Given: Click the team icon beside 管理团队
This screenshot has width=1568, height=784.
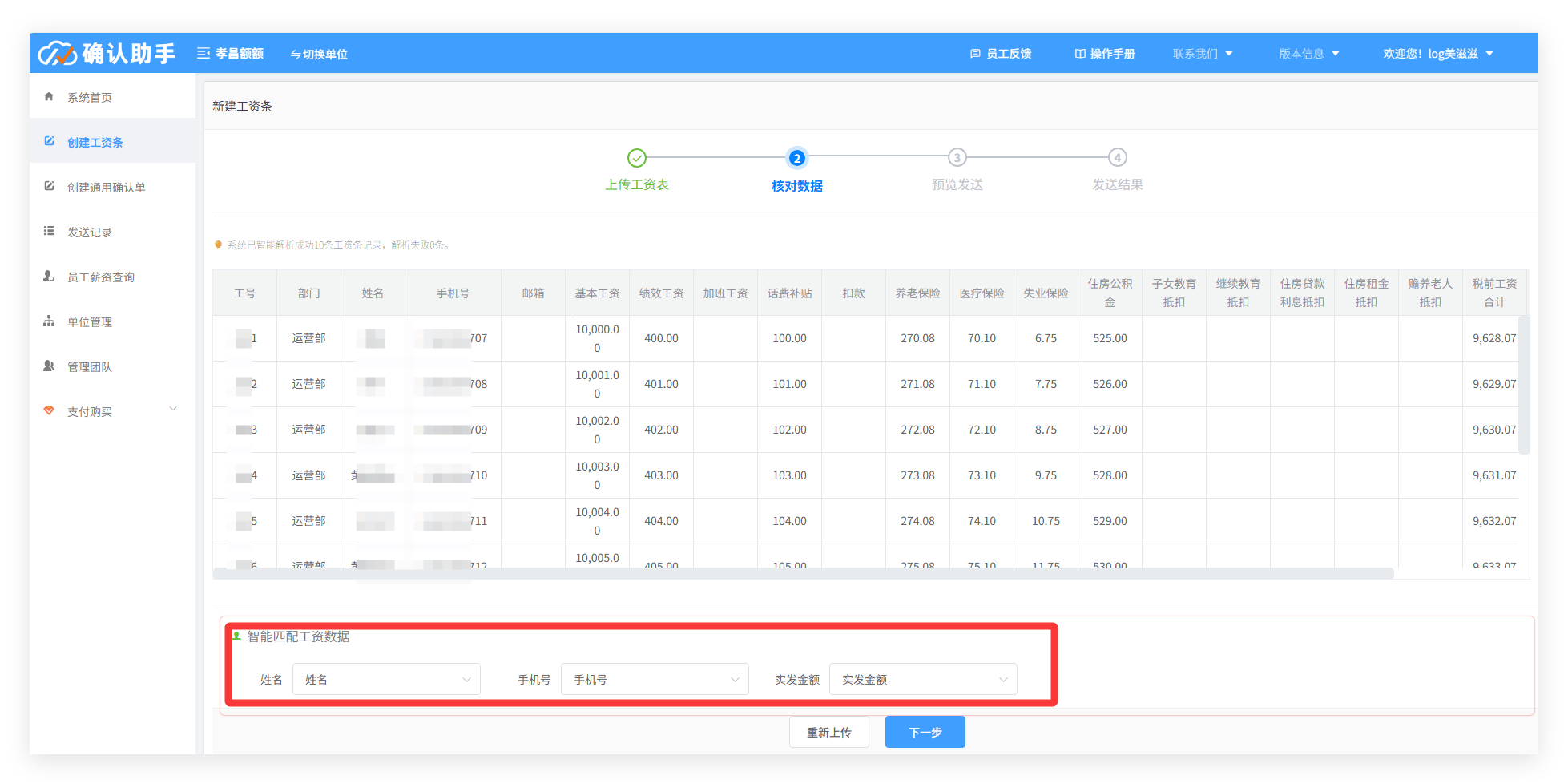Looking at the screenshot, I should [49, 366].
